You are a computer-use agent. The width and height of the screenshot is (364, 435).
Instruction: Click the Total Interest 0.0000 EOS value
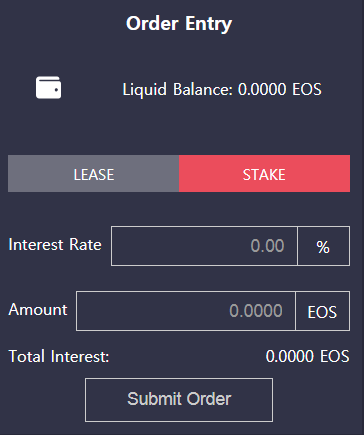[307, 356]
